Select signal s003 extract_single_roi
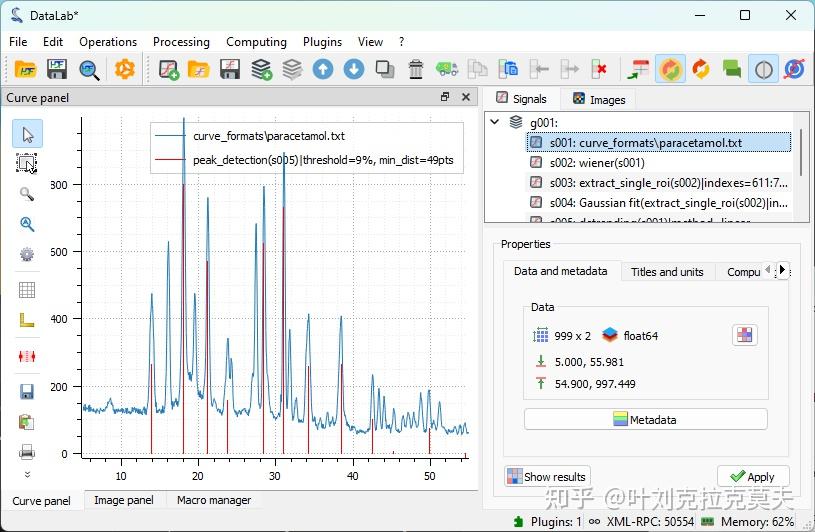 [659, 182]
